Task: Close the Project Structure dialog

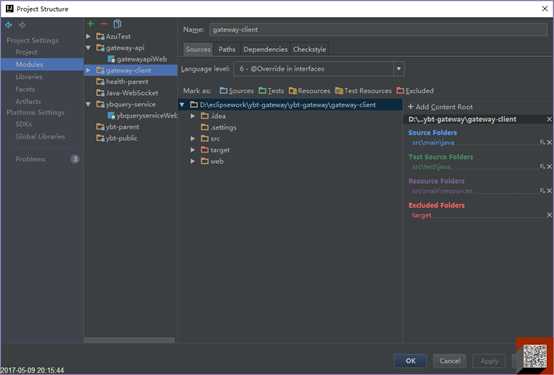Action: point(545,9)
